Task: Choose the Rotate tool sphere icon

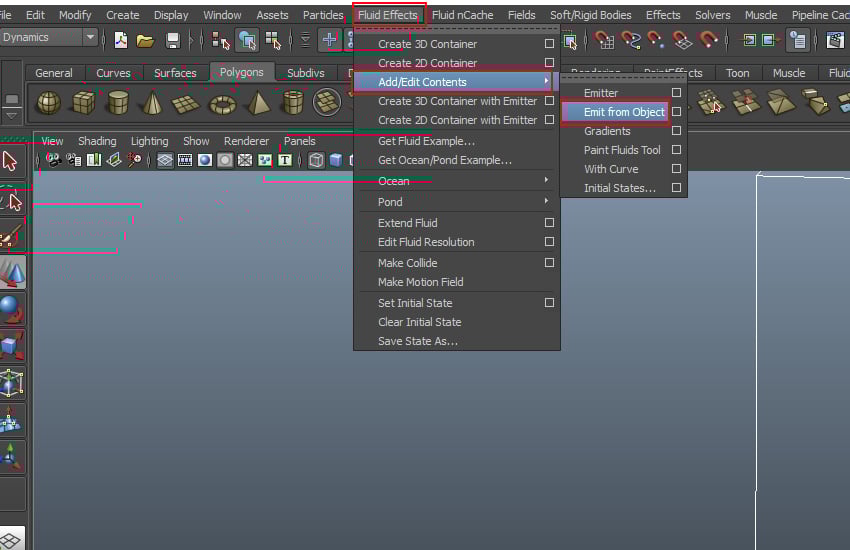Action: click(12, 309)
